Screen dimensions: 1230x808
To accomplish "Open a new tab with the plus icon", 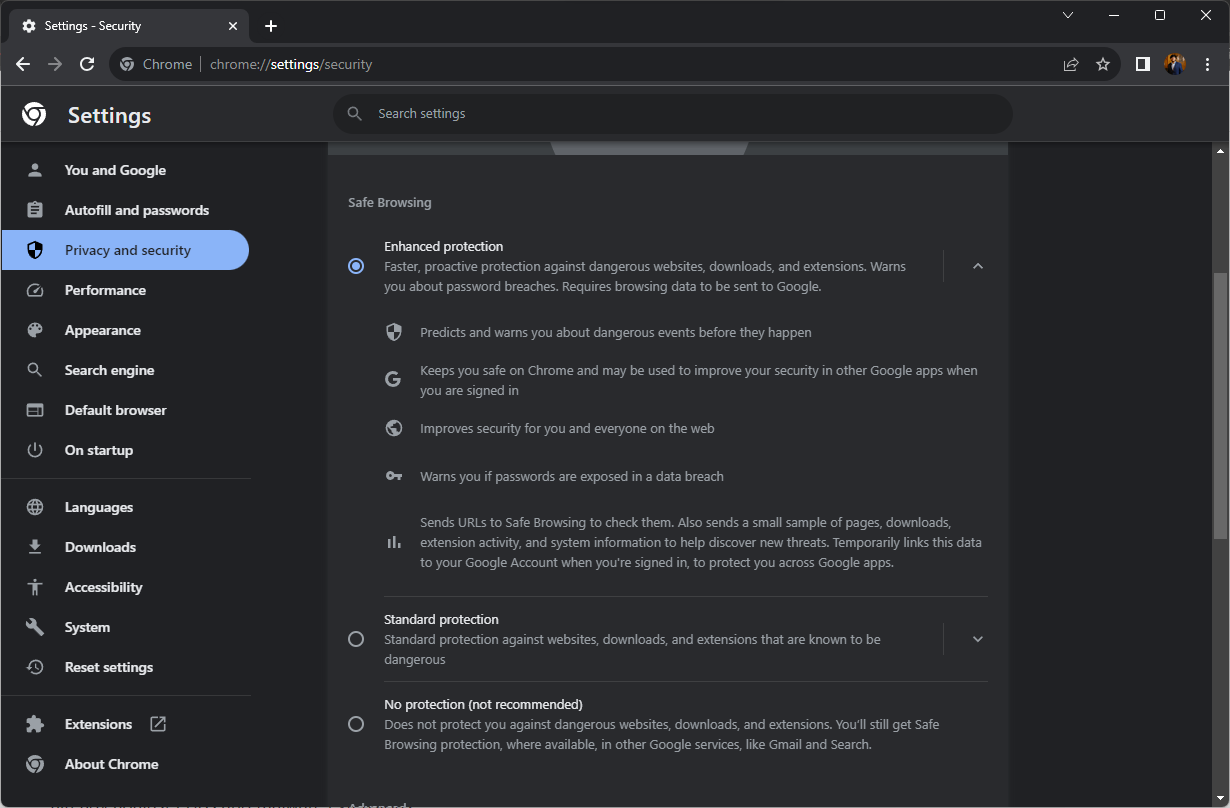I will (271, 26).
